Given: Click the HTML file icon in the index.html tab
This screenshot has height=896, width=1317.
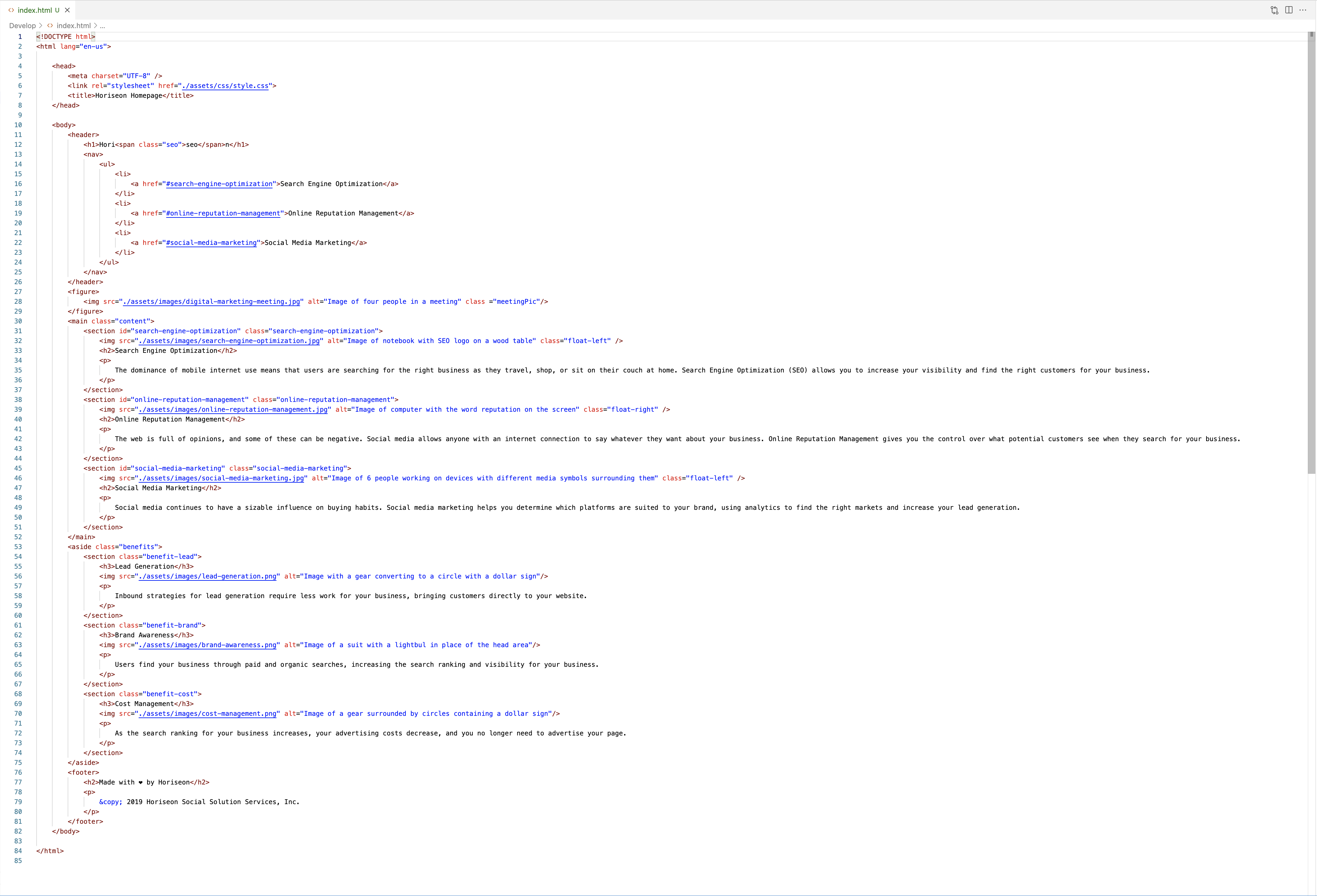Looking at the screenshot, I should click(x=11, y=10).
